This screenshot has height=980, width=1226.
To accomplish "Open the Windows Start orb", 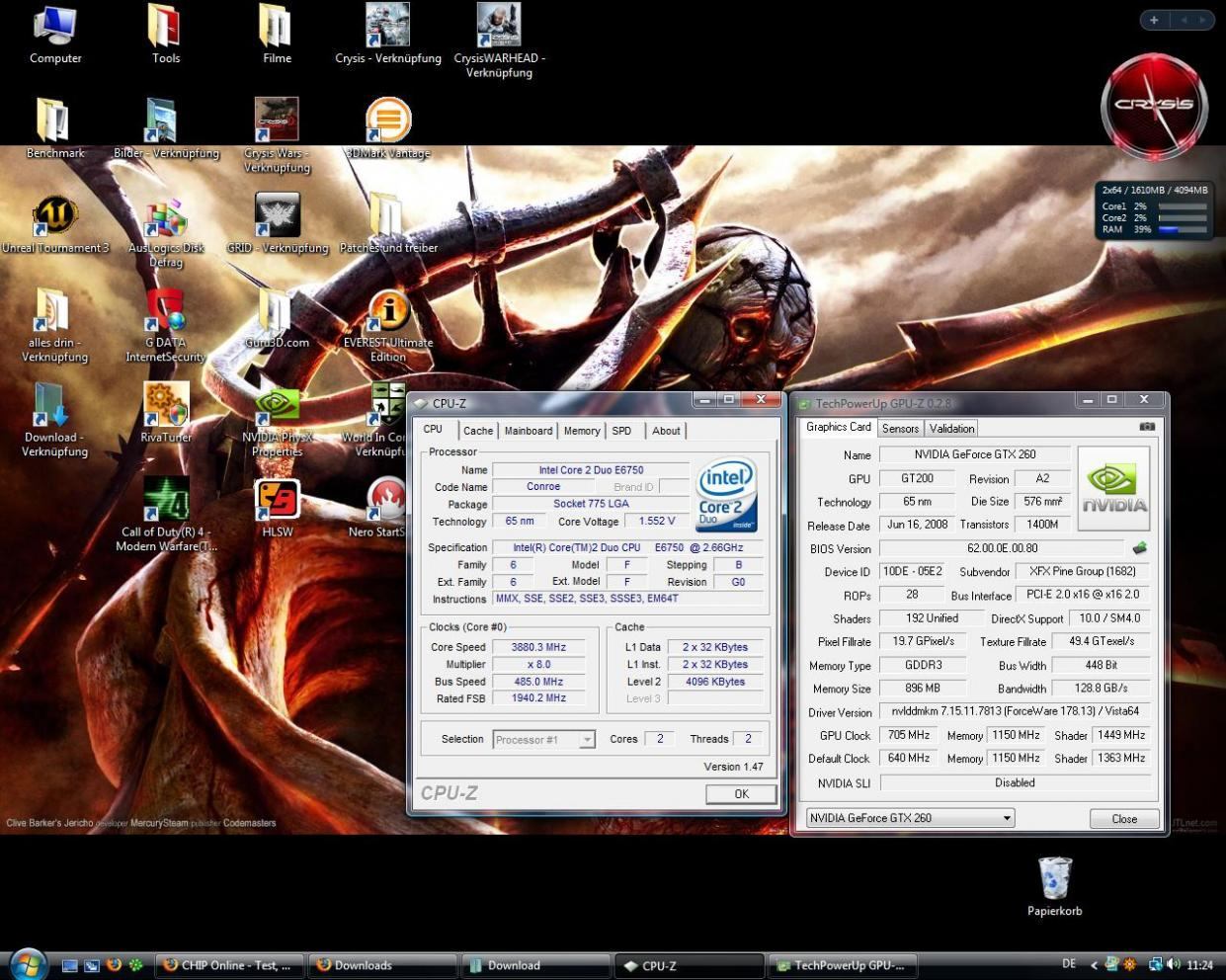I will (x=28, y=963).
